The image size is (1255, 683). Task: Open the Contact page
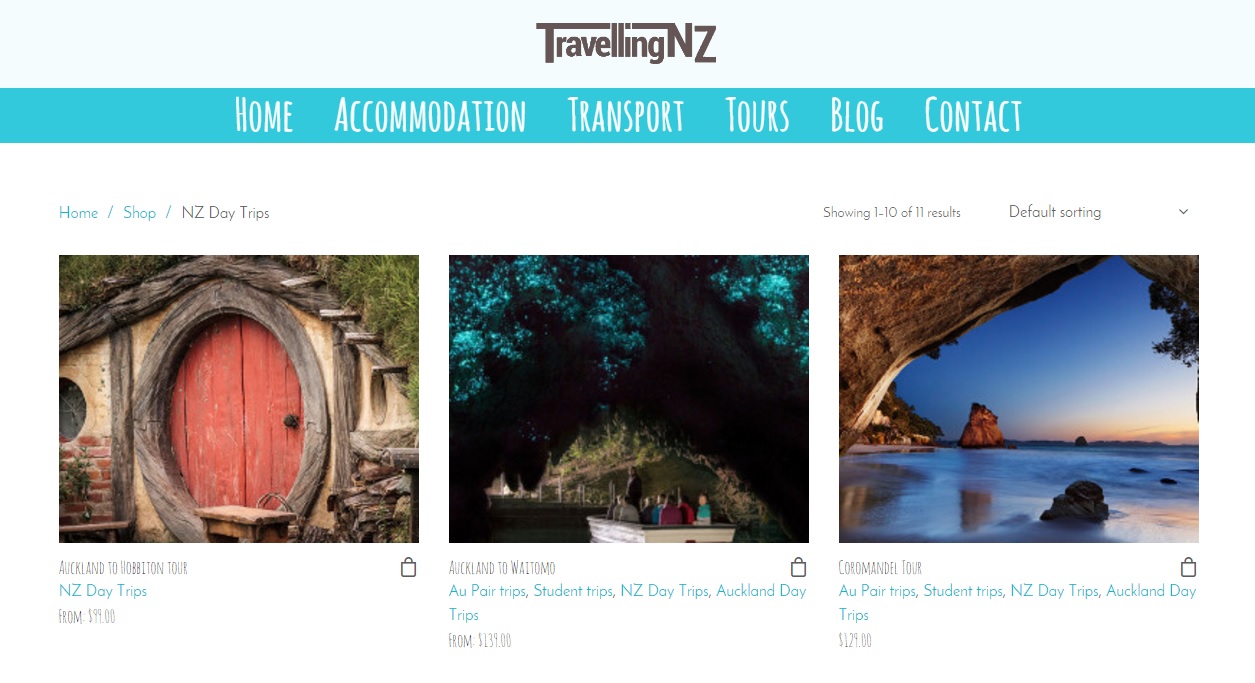[973, 115]
